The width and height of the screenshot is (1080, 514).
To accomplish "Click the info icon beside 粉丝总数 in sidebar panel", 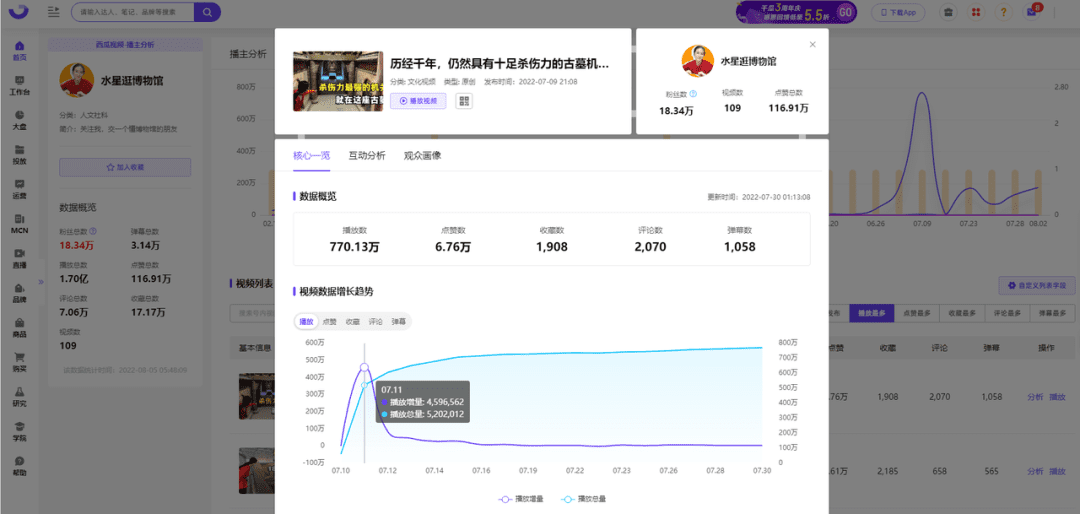I will click(x=93, y=232).
